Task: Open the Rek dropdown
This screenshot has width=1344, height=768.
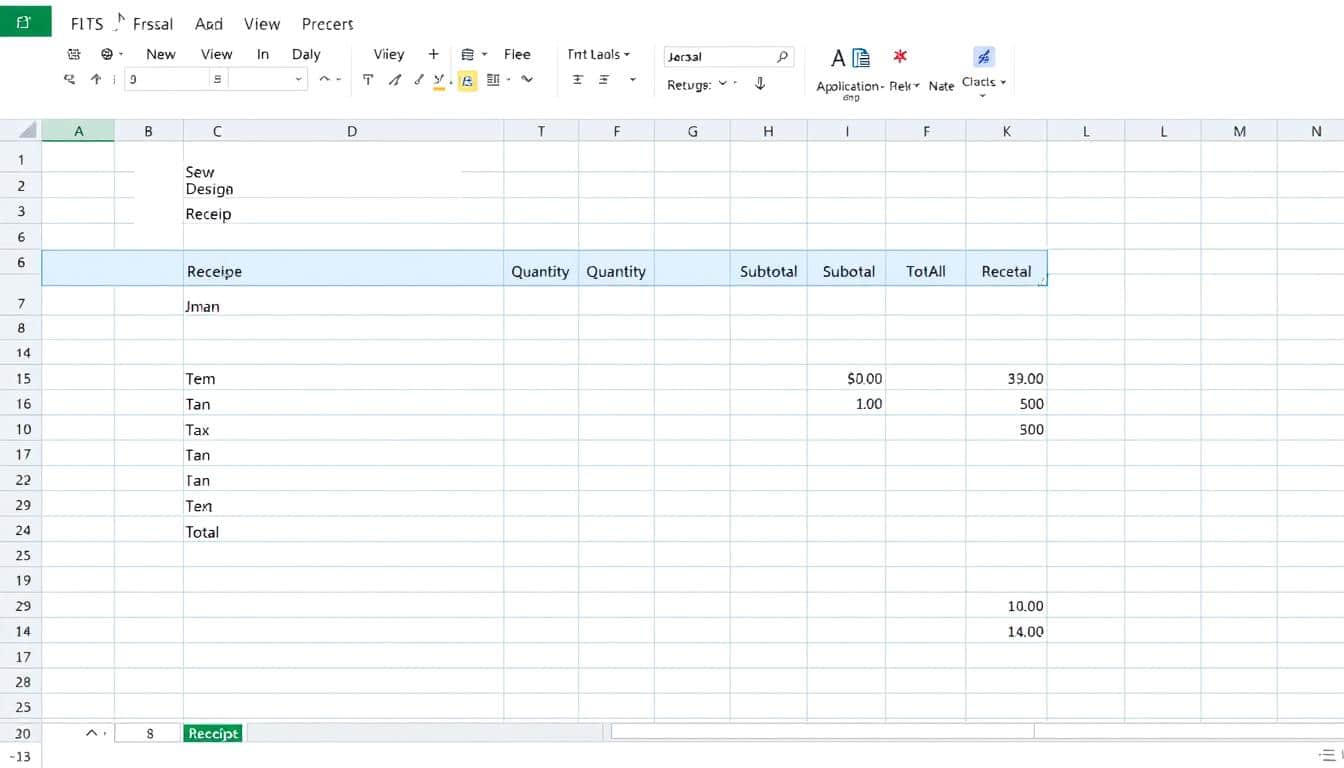Action: pyautogui.click(x=904, y=86)
